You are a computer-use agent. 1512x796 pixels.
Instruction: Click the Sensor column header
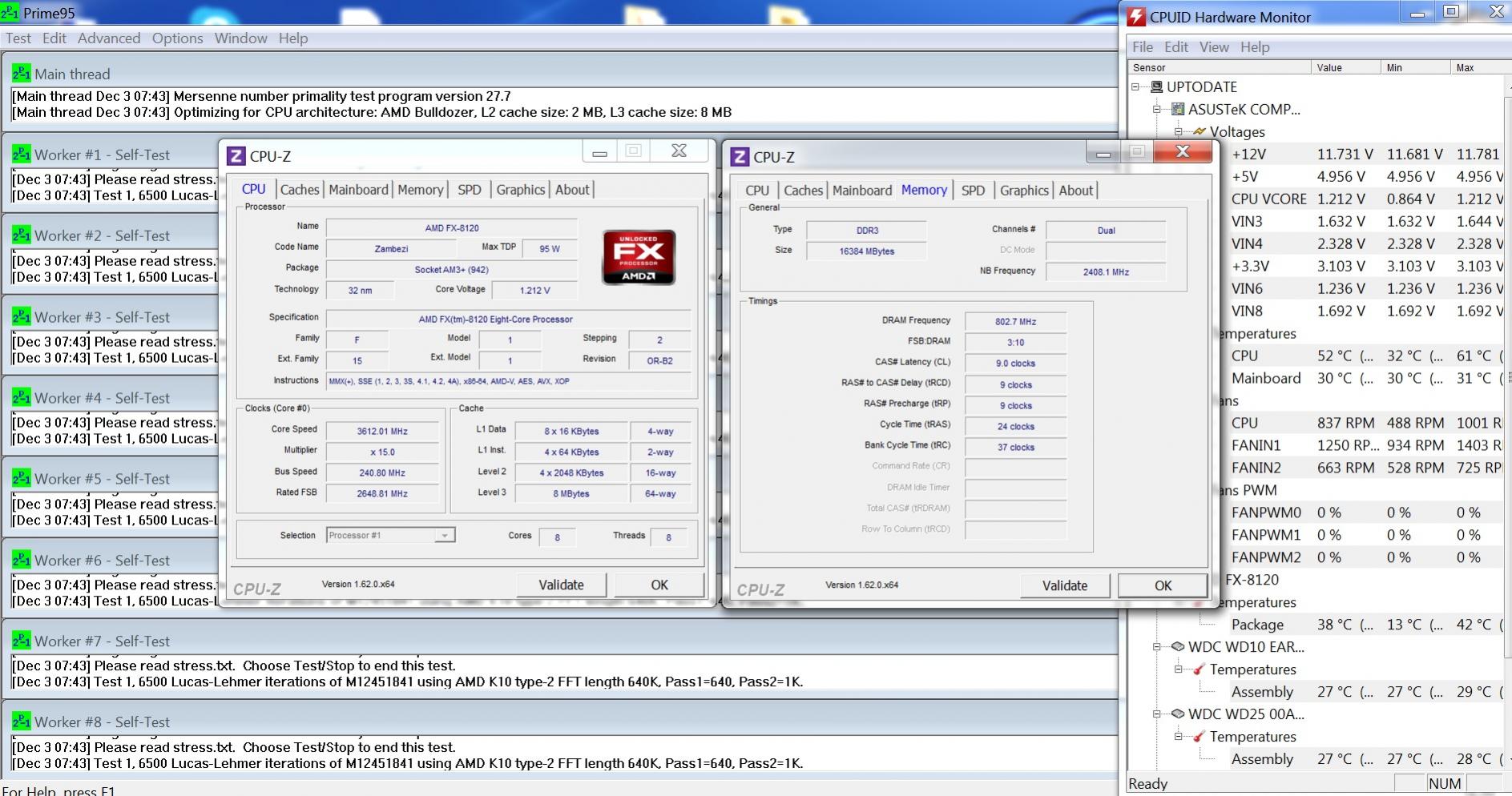tap(1219, 68)
